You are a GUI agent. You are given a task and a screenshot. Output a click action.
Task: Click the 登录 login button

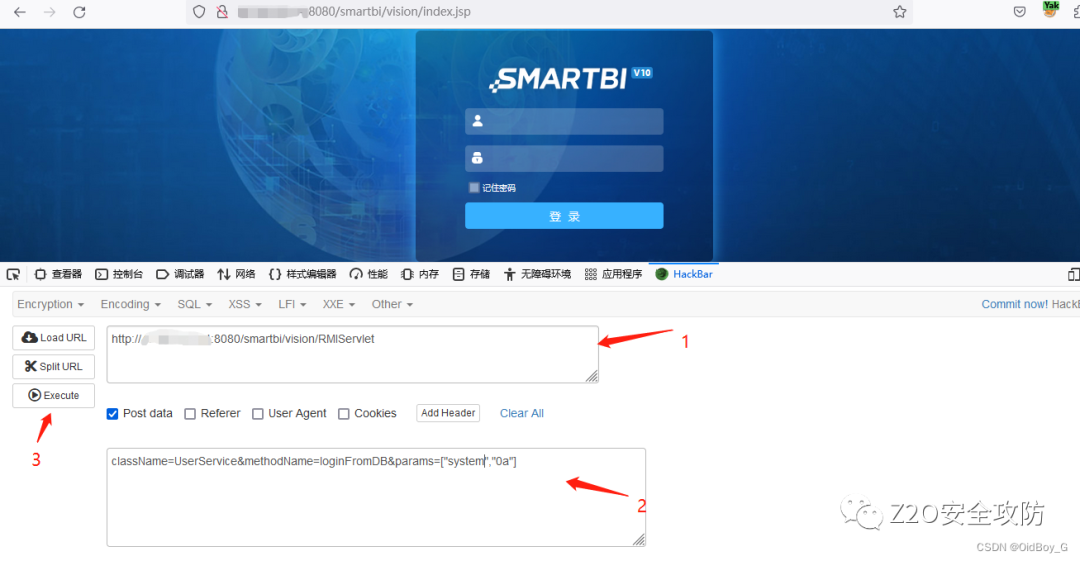click(x=564, y=216)
